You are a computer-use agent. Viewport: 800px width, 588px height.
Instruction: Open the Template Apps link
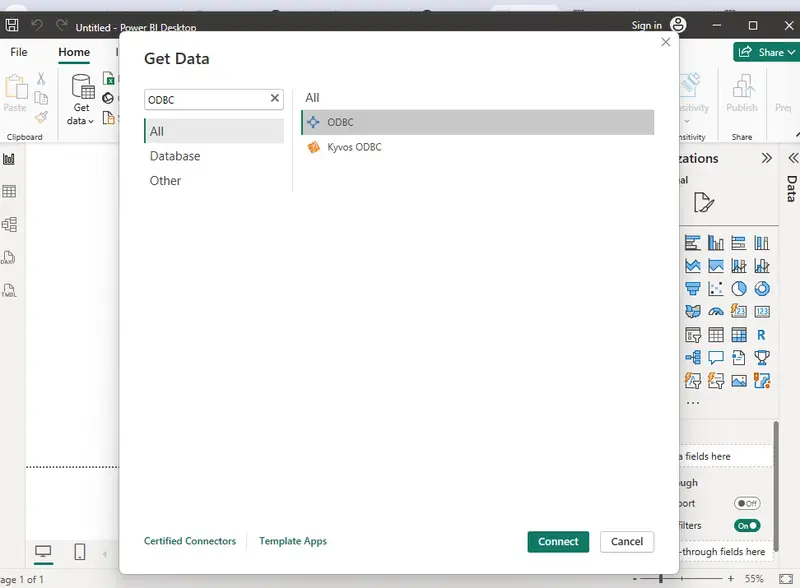[x=293, y=541]
